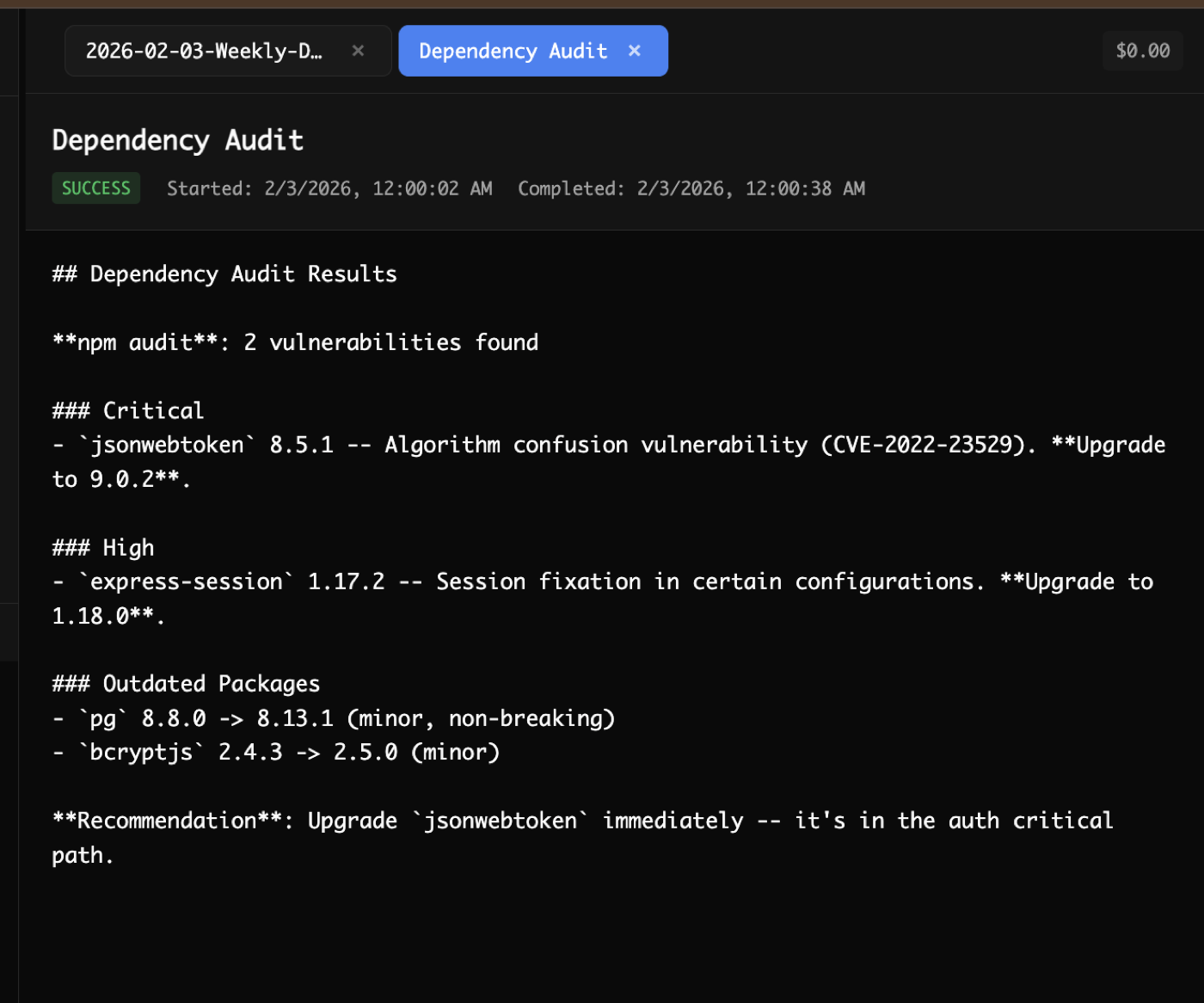The image size is (1204, 1003).
Task: Click the Critical section heading
Action: 127,410
